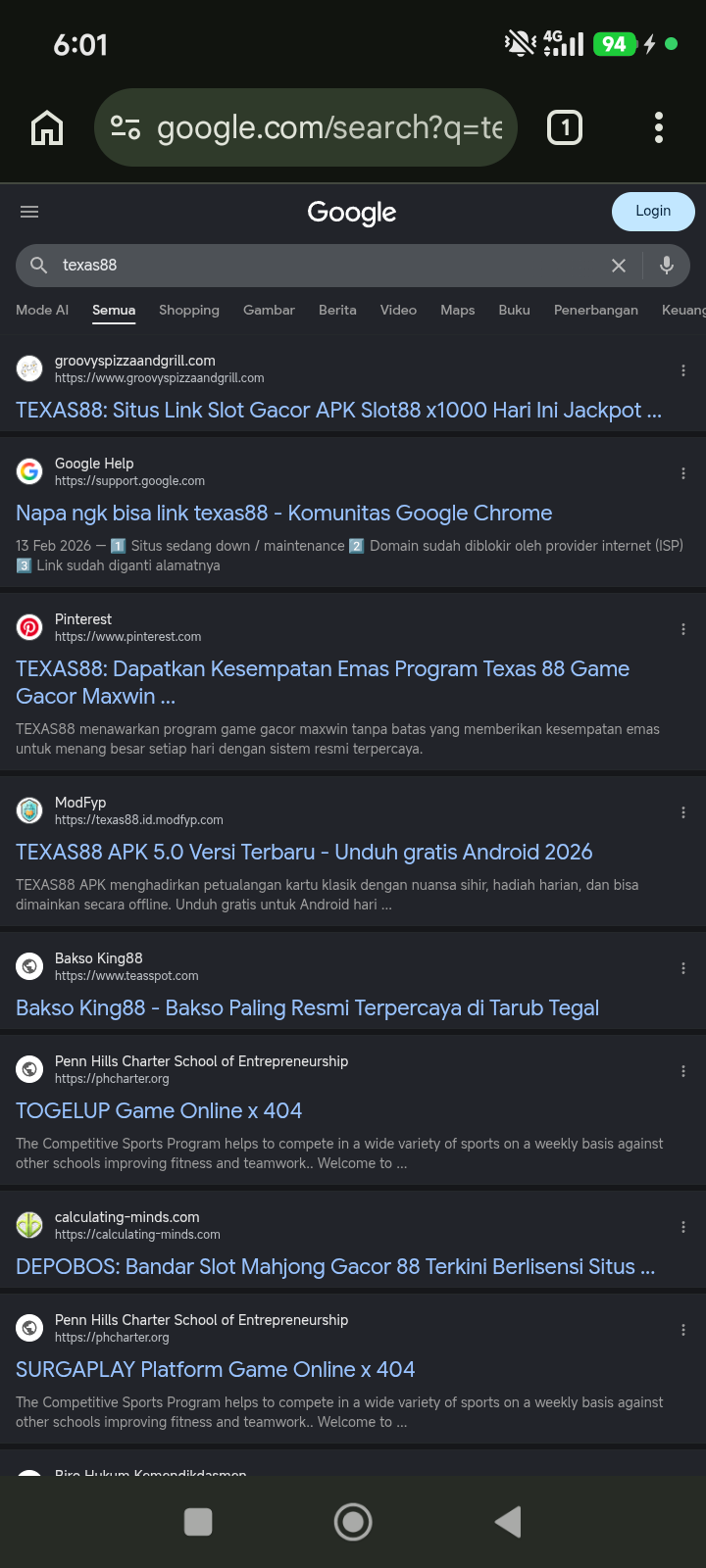Open the Google Help texas88 Chrome community link
Viewport: 706px width, 1568px height.
coord(284,514)
